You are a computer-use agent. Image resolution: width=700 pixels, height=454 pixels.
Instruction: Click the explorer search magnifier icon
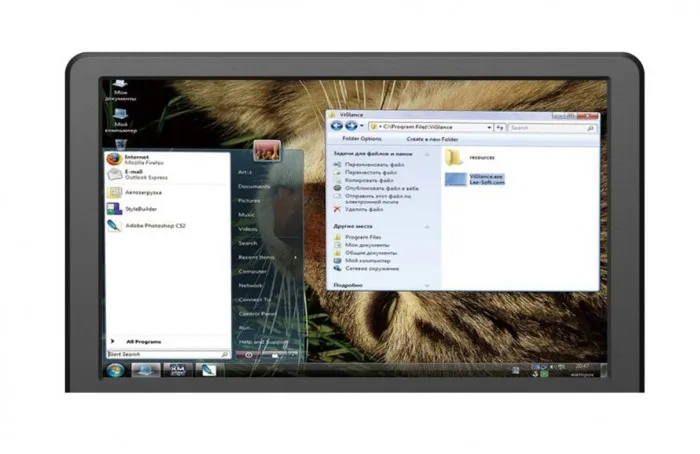[591, 128]
